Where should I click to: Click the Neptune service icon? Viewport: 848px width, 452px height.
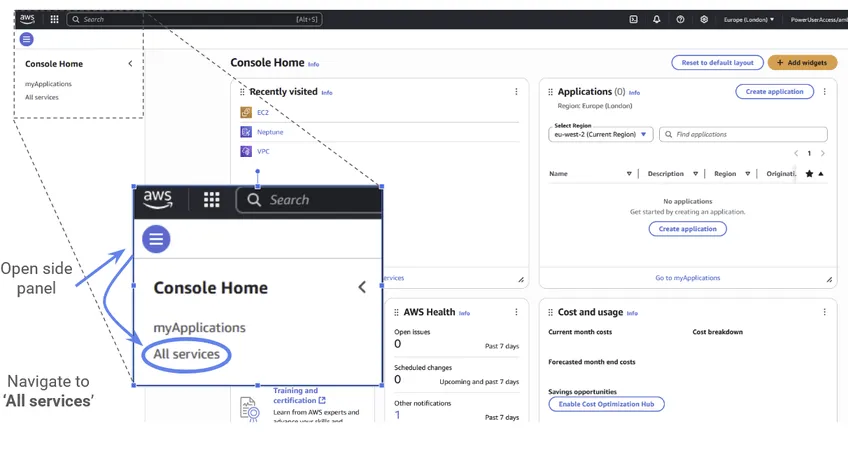coord(246,132)
